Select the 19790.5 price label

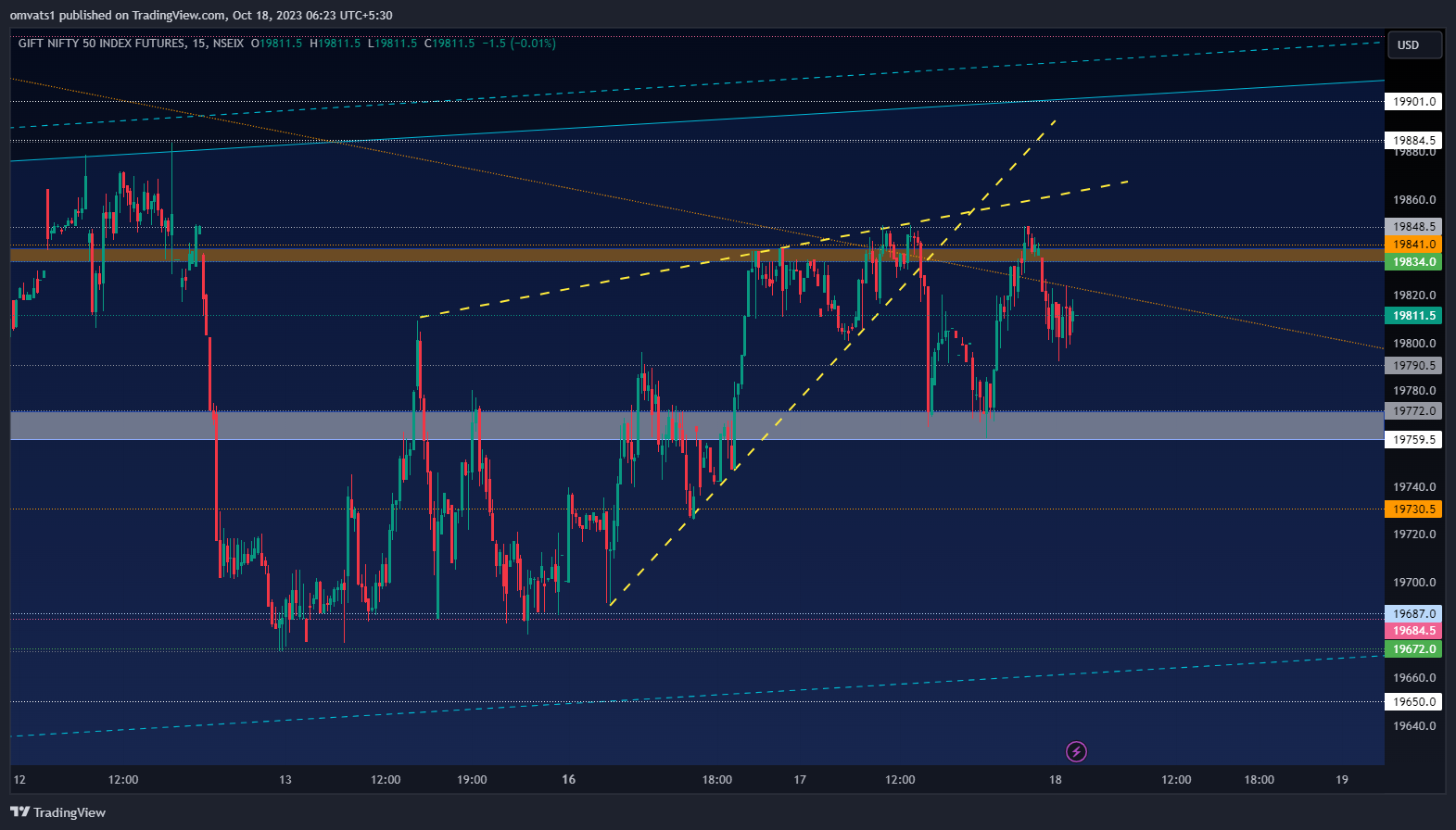(x=1413, y=366)
